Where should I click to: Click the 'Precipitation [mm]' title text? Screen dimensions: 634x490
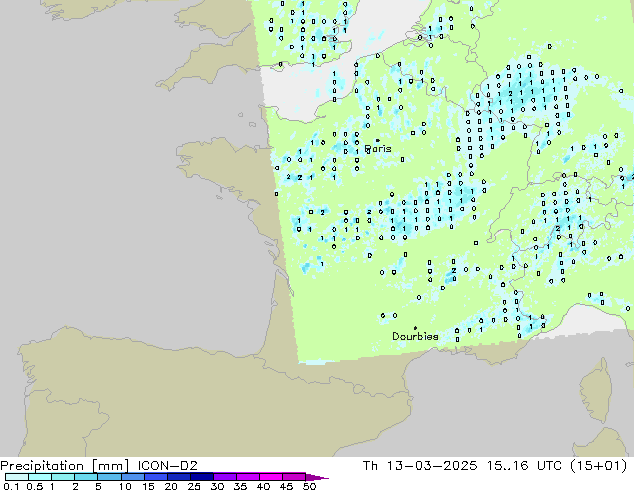click(65, 466)
